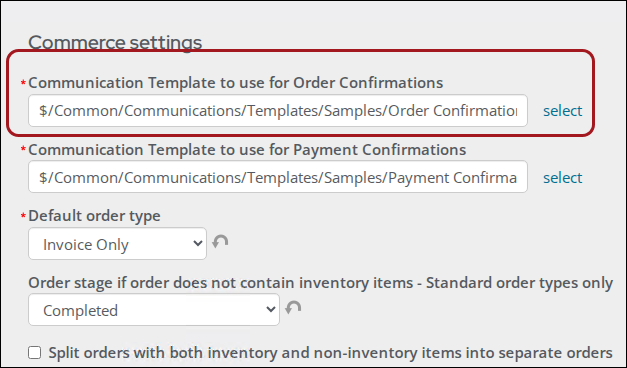
Task: Click red required asterisk beside Payment Confirmations
Action: point(23,150)
